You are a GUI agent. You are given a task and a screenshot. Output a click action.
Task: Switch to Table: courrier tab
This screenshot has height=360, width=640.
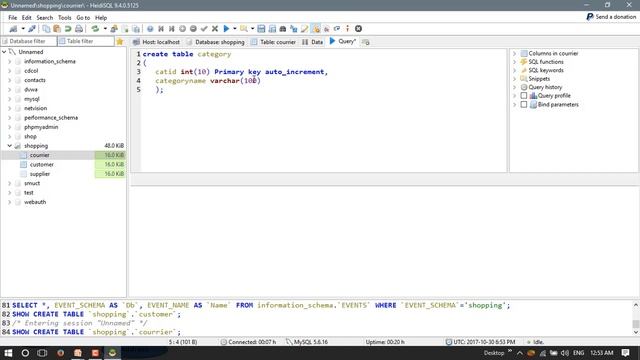coord(273,42)
